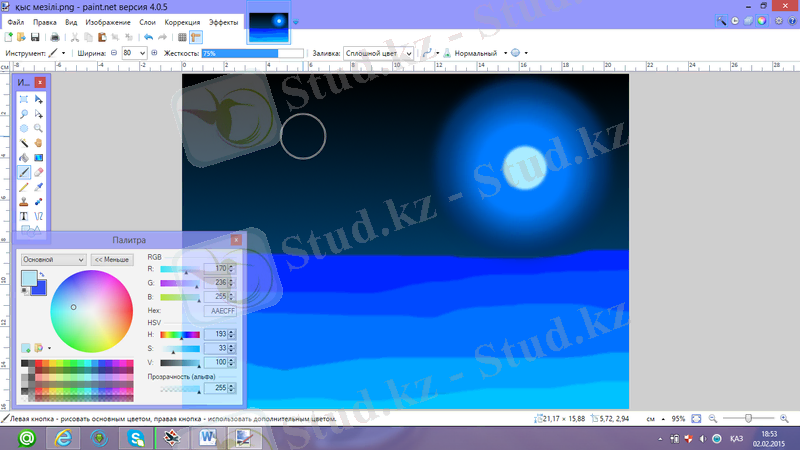The height and width of the screenshot is (450, 800).
Task: Open the Слои menu
Action: pos(147,21)
